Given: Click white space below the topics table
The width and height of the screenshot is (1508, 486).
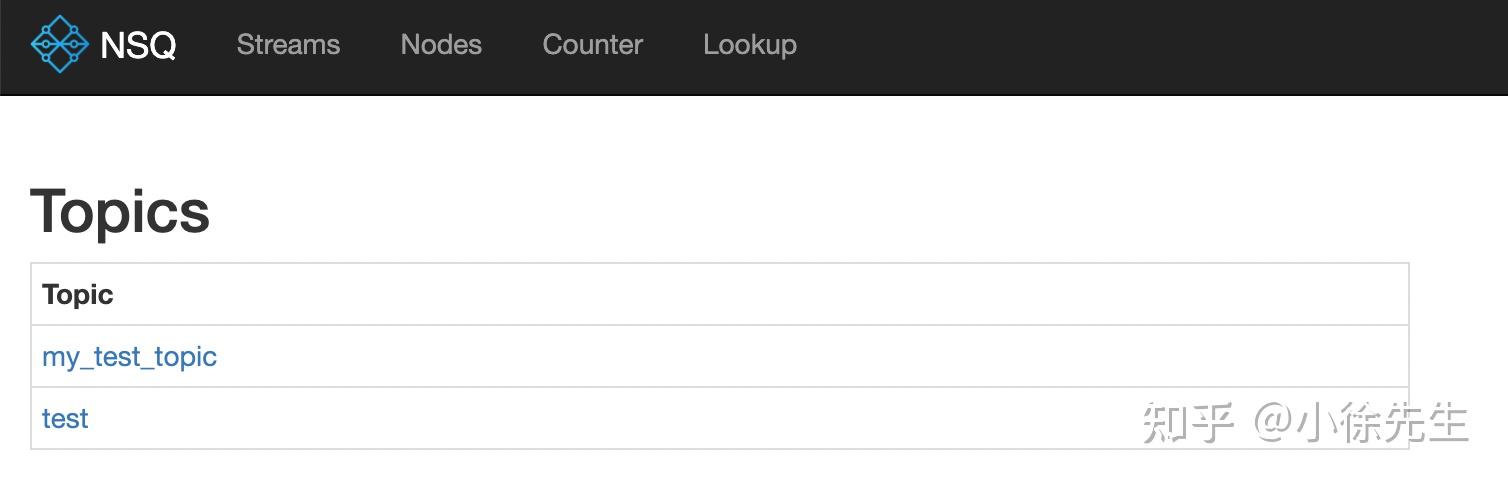Looking at the screenshot, I should point(700,468).
